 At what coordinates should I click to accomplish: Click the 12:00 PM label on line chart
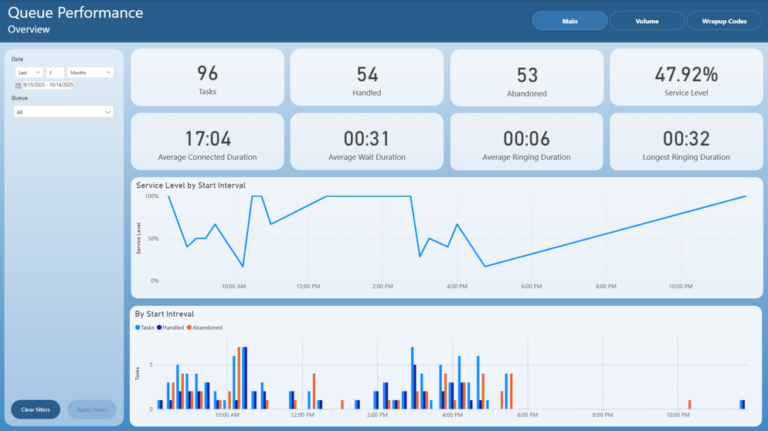(308, 286)
